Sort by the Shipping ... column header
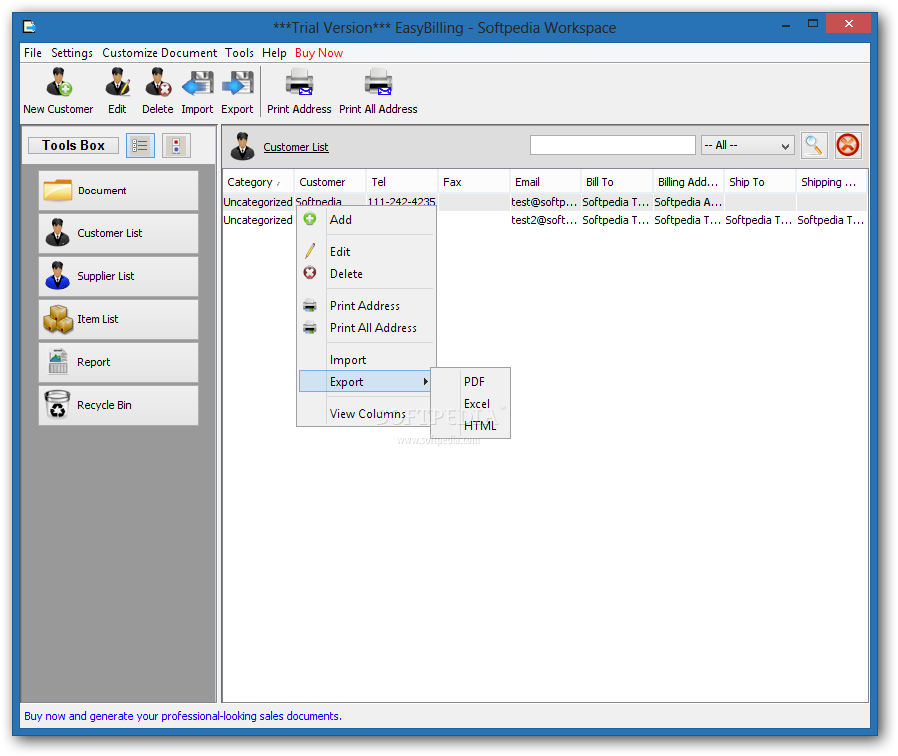This screenshot has width=898, height=756. click(x=831, y=182)
